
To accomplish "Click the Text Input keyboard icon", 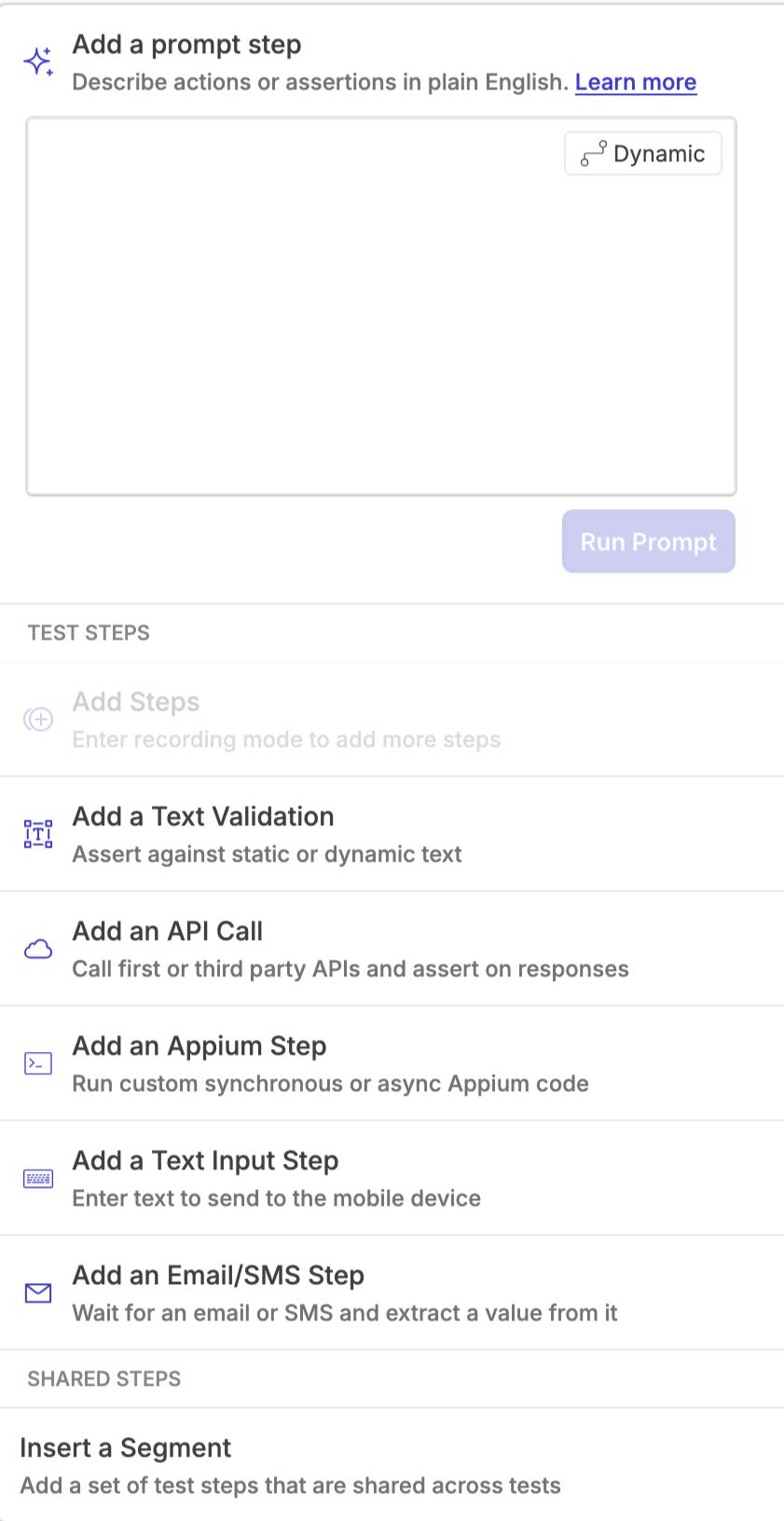I will (38, 1179).
